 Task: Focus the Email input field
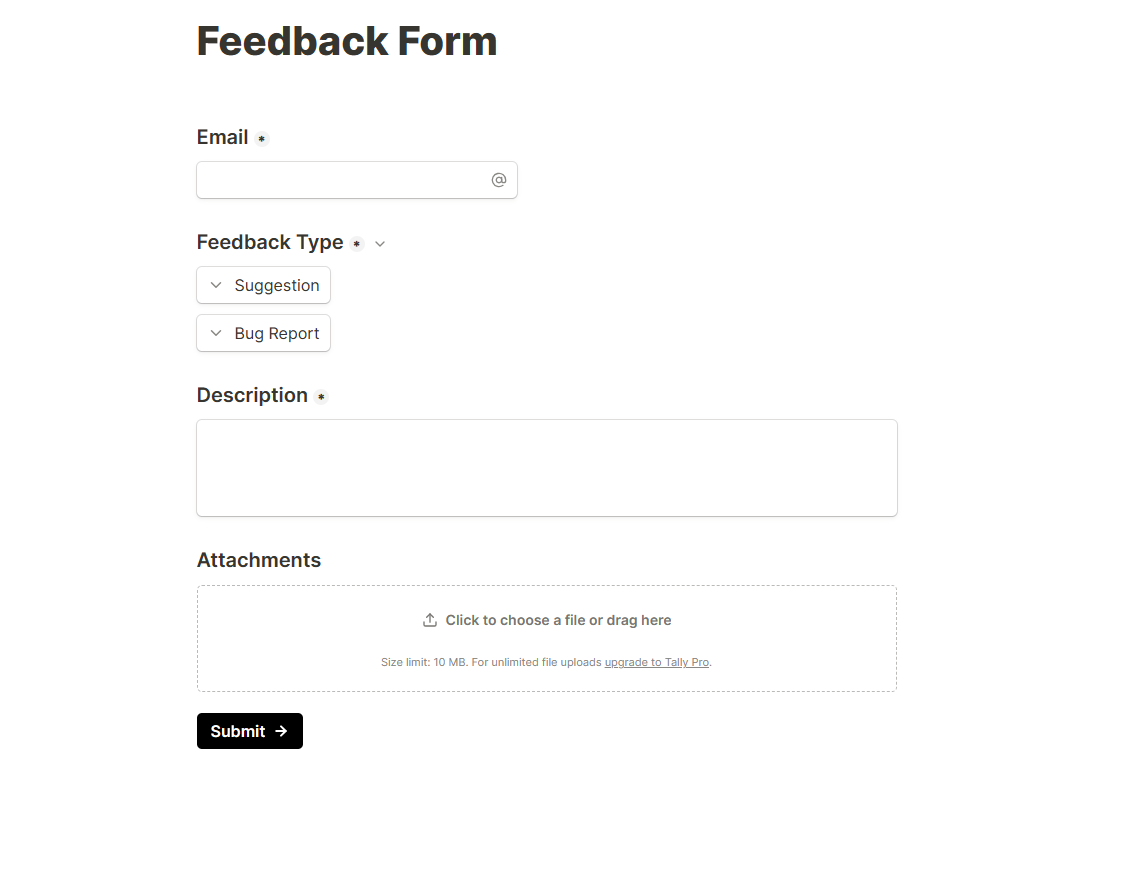point(342,180)
